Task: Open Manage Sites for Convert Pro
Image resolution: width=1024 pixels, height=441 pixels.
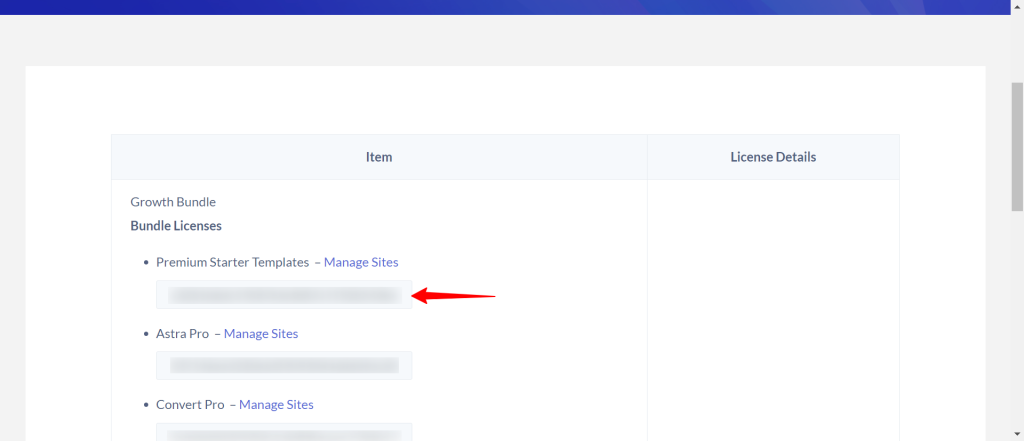Action: 276,404
